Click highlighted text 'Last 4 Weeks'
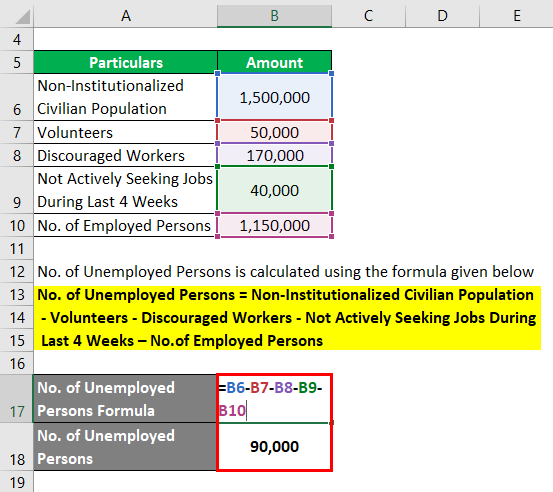553x492 pixels. [182, 341]
